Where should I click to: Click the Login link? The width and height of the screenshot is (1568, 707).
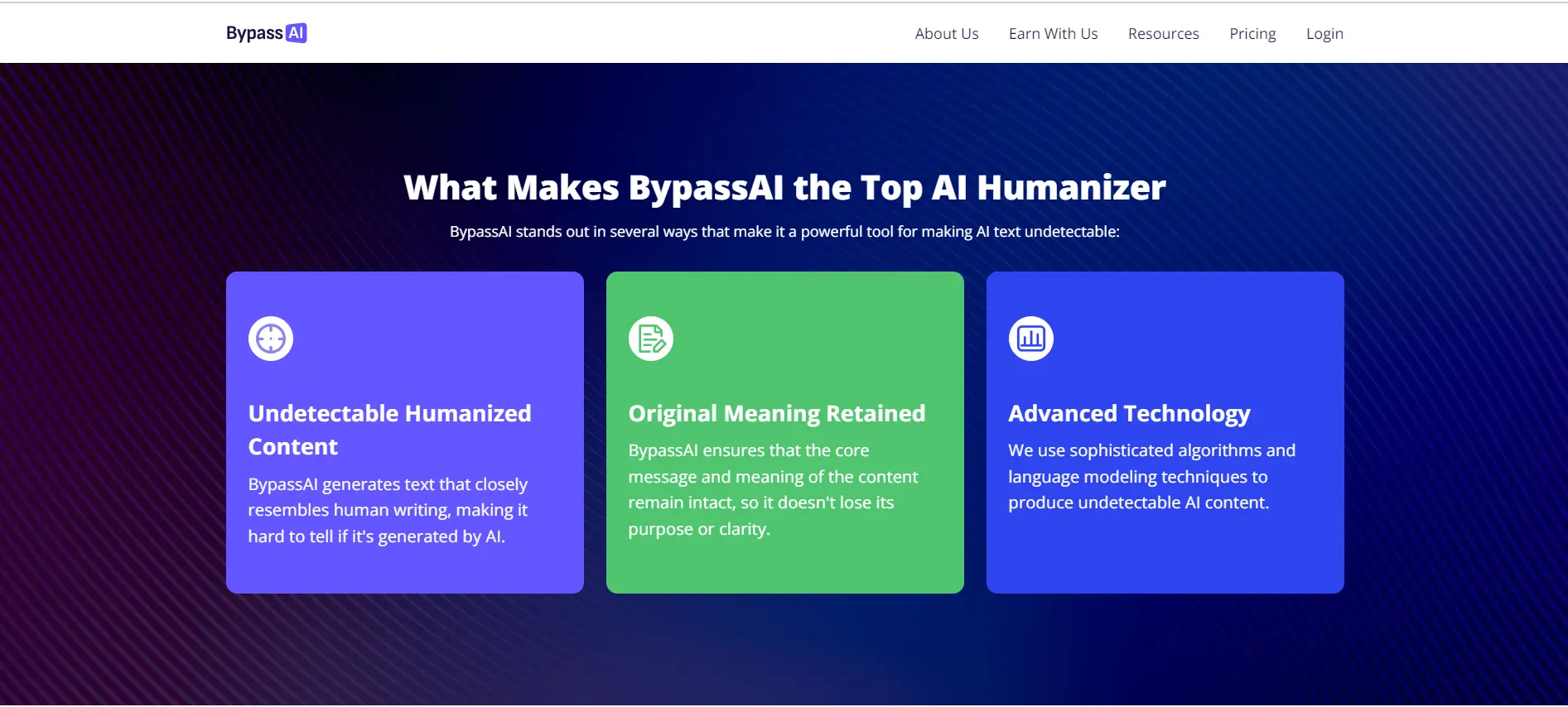pos(1324,34)
